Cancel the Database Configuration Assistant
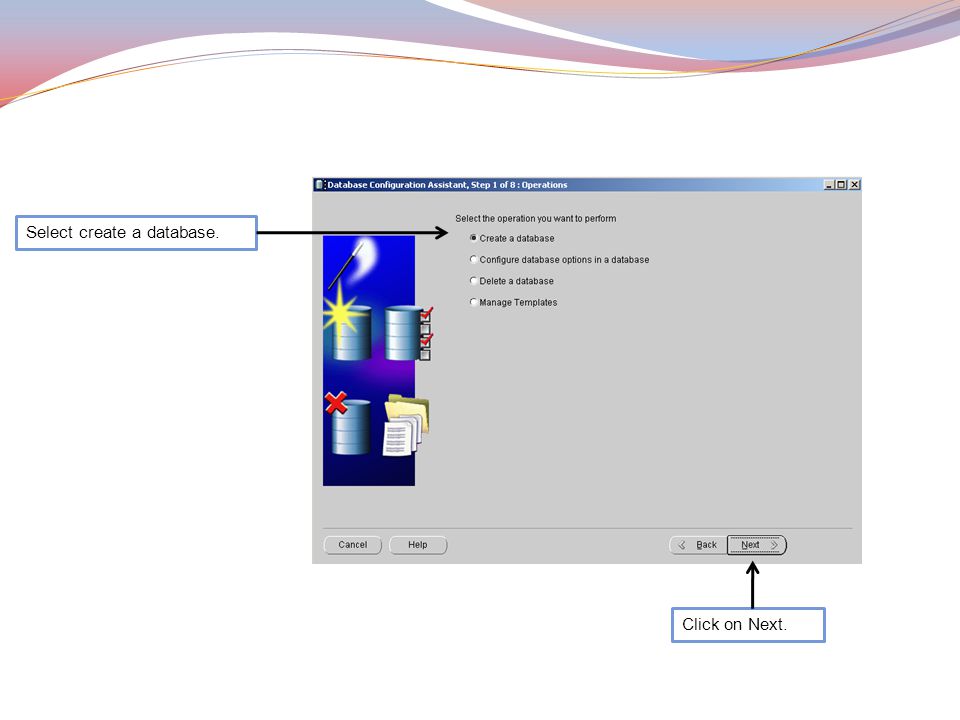The width and height of the screenshot is (960, 720). click(x=353, y=545)
